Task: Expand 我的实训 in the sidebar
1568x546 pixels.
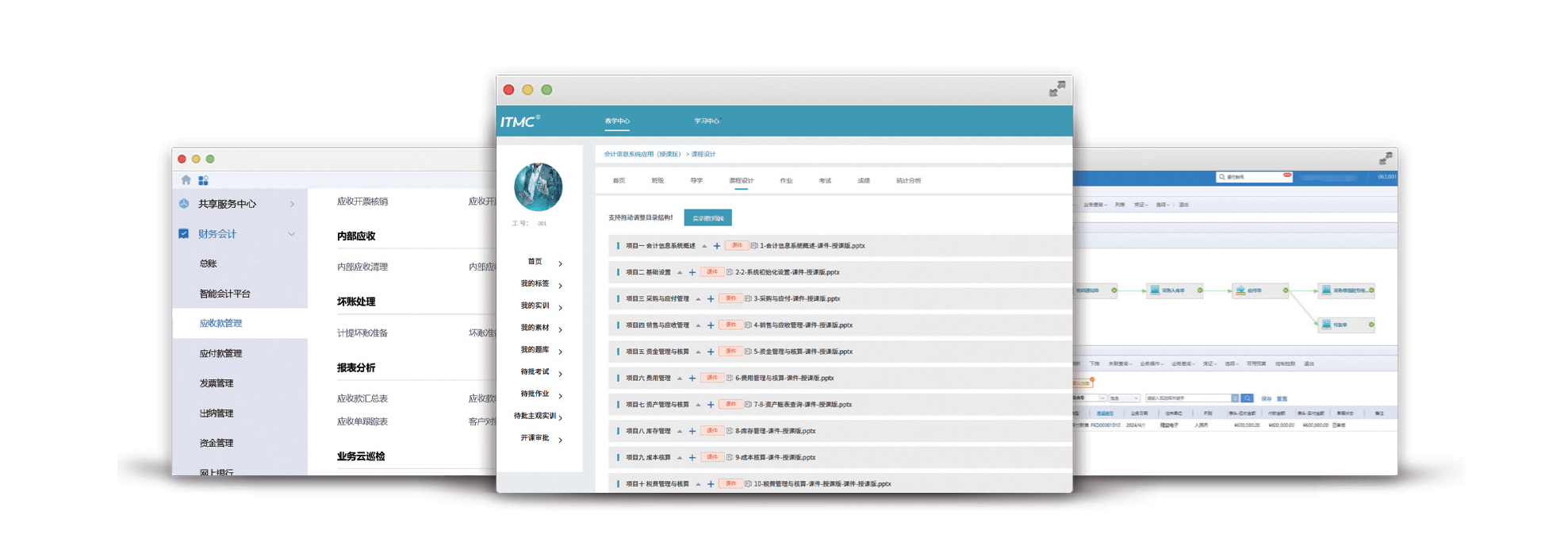Action: (560, 307)
